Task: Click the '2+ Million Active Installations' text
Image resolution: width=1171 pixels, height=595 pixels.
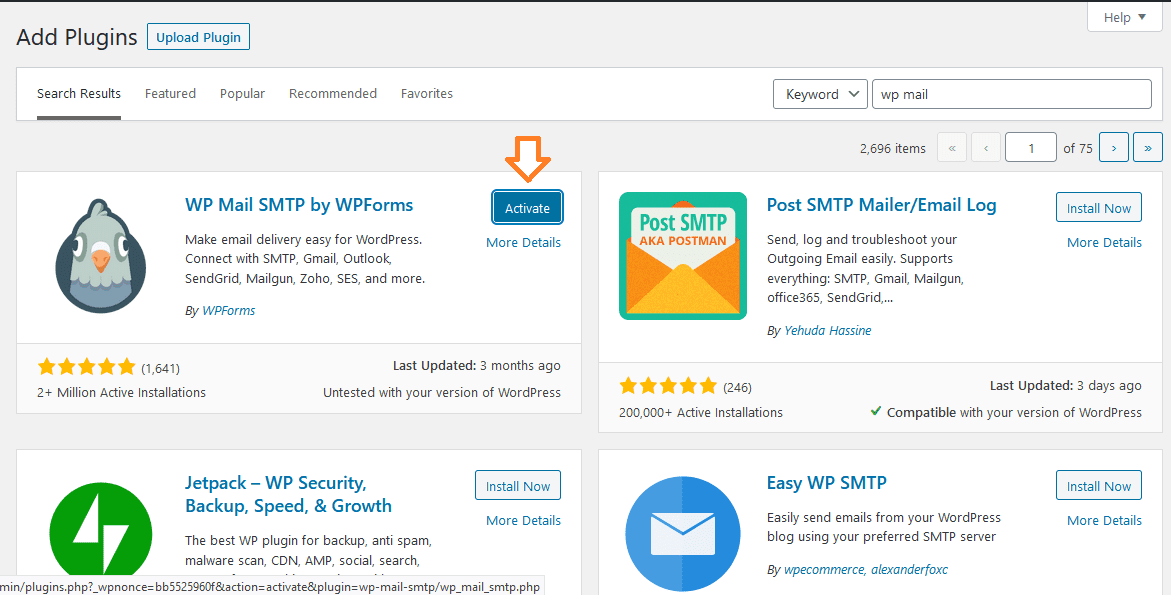Action: click(x=122, y=393)
